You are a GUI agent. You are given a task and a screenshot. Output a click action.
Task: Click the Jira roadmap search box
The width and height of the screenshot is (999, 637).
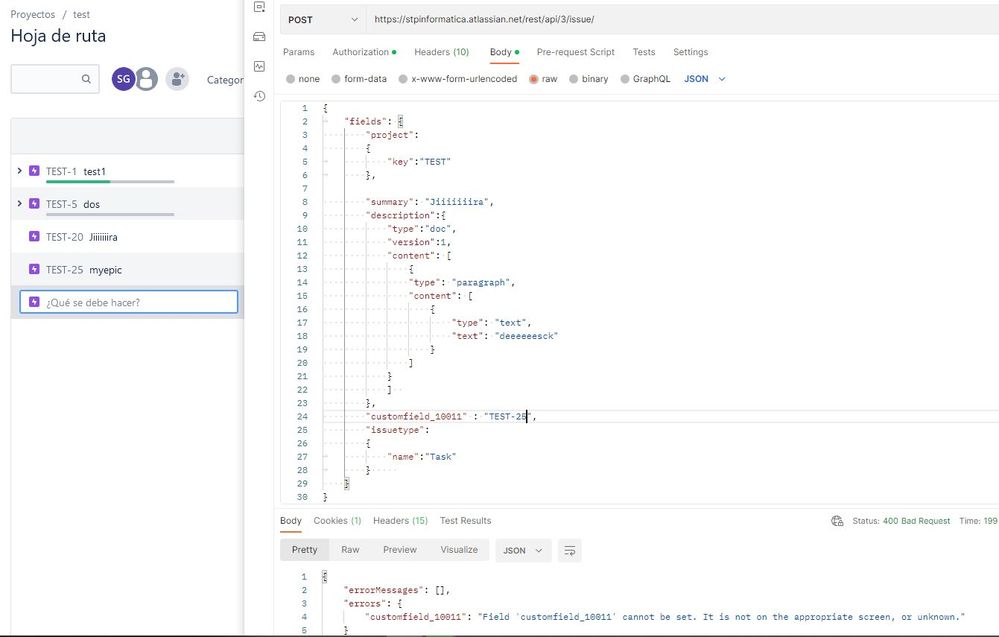tap(55, 79)
